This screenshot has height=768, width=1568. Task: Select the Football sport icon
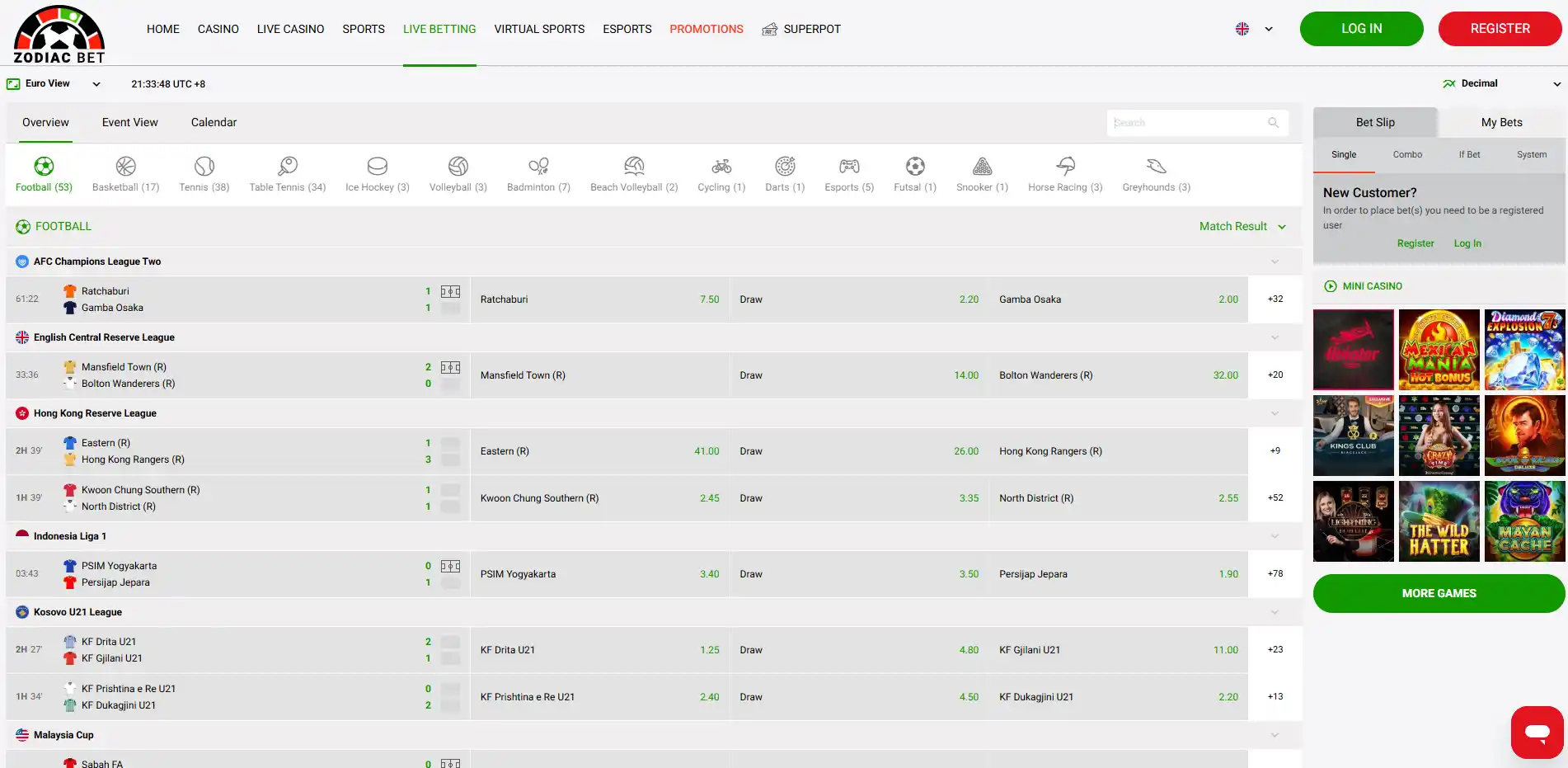click(44, 167)
